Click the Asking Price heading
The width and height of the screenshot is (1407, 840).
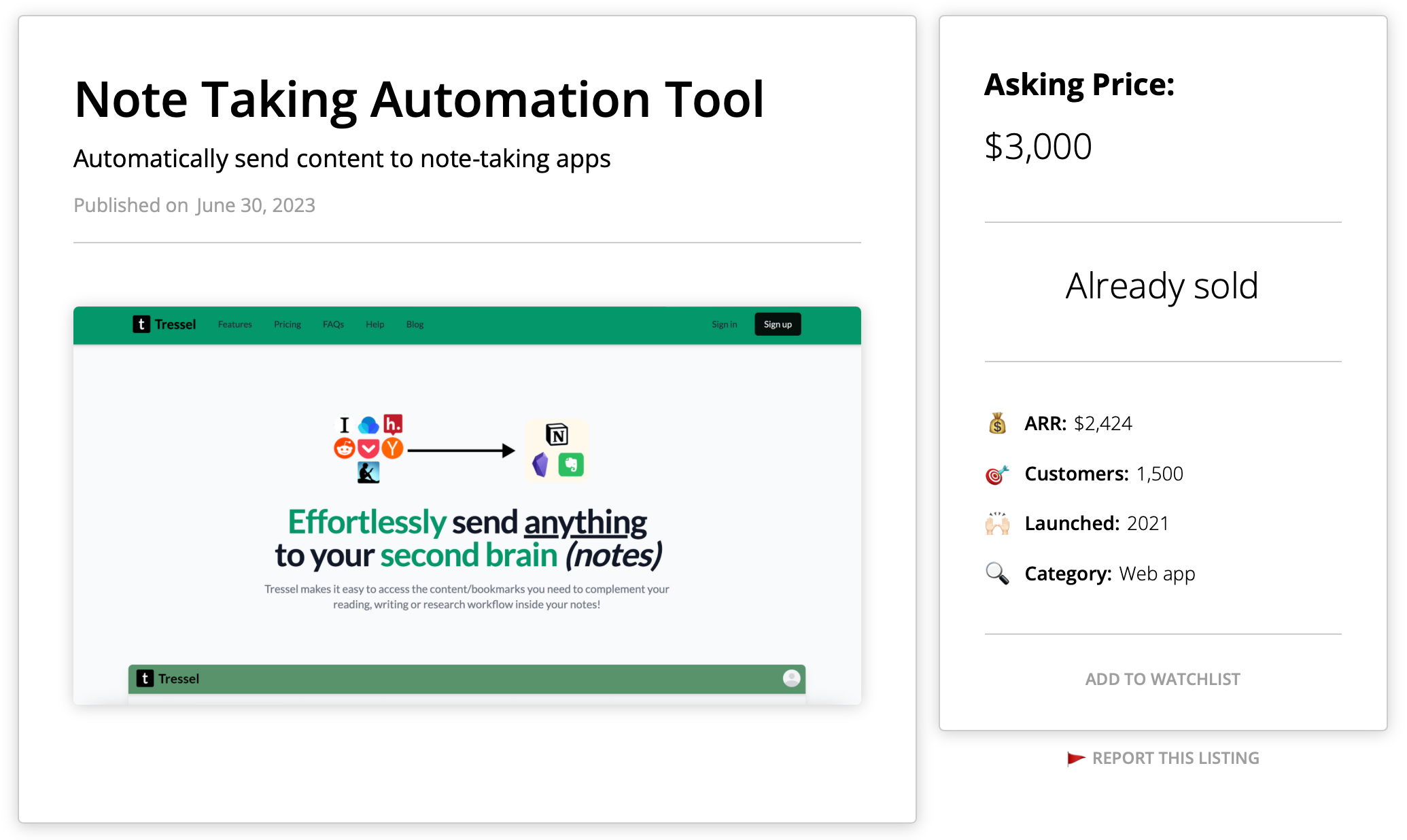1079,85
